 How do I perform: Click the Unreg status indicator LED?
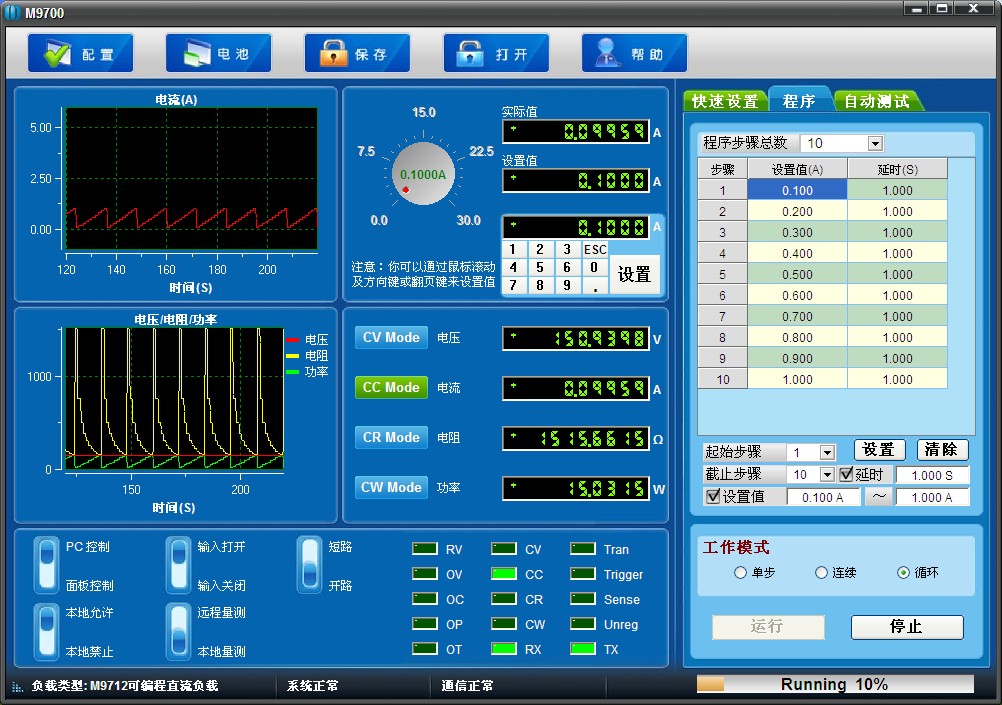pyautogui.click(x=583, y=624)
